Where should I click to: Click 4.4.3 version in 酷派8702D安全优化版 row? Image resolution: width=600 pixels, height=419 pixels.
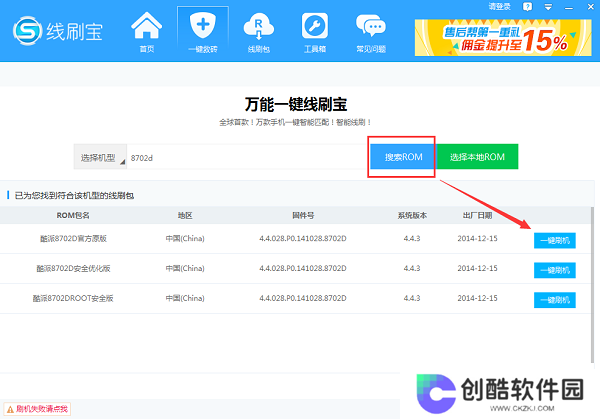pos(412,268)
